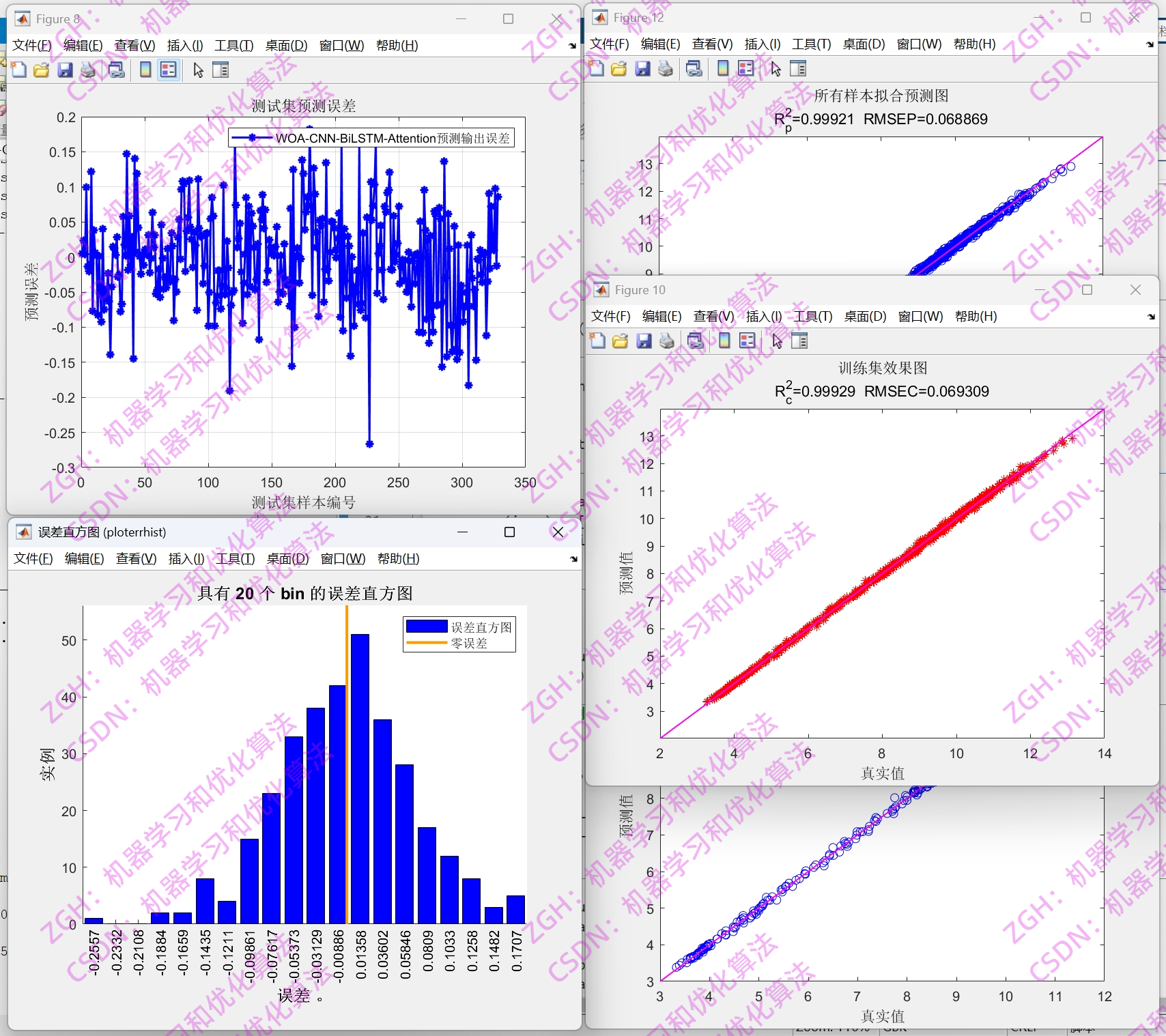
Task: Select the 训练集效果图 plot title
Action: pos(883,369)
